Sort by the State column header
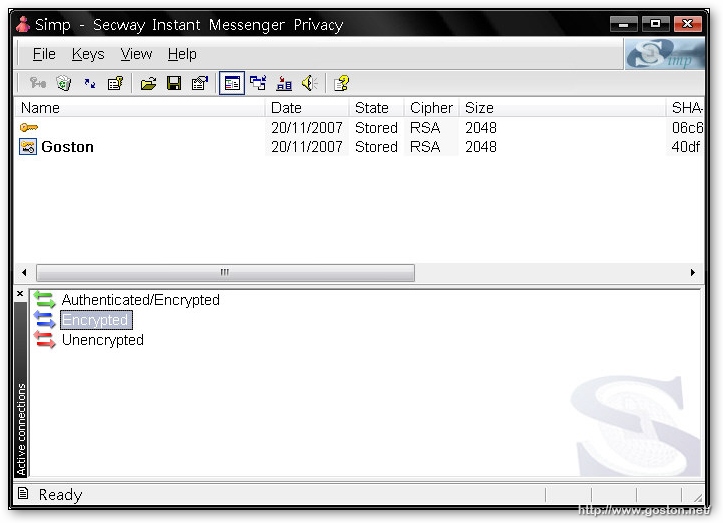Screen dimensions: 723x523 point(377,107)
